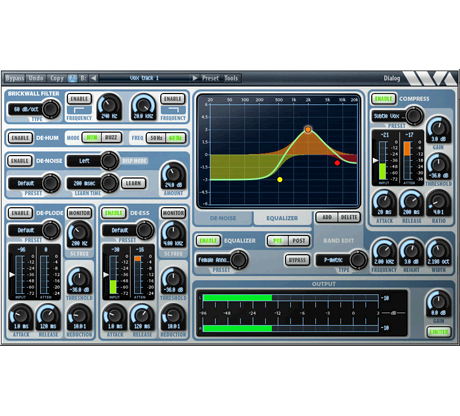The image size is (460, 416).
Task: Select the orange EQ band node
Action: pyautogui.click(x=308, y=129)
